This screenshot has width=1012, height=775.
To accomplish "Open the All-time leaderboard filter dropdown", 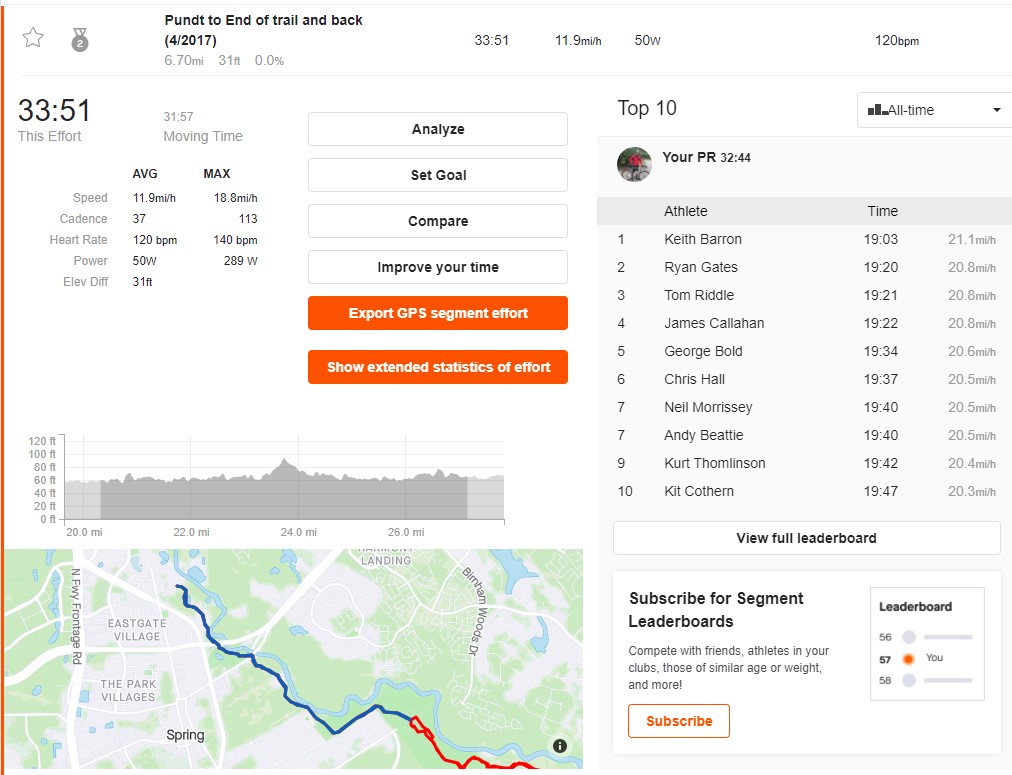I will tap(934, 110).
